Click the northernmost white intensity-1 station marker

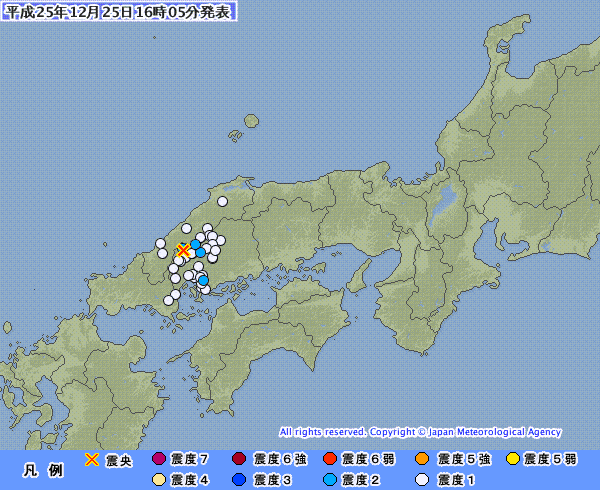pos(222,201)
